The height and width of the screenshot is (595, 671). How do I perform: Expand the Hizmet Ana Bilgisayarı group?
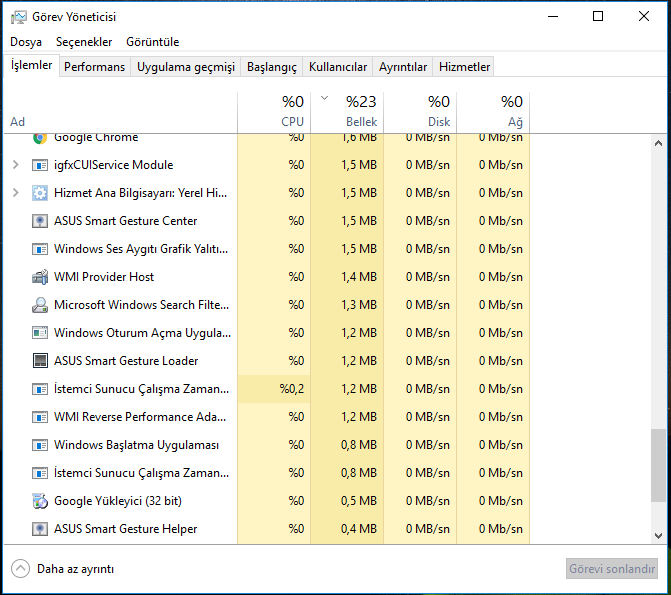click(15, 193)
